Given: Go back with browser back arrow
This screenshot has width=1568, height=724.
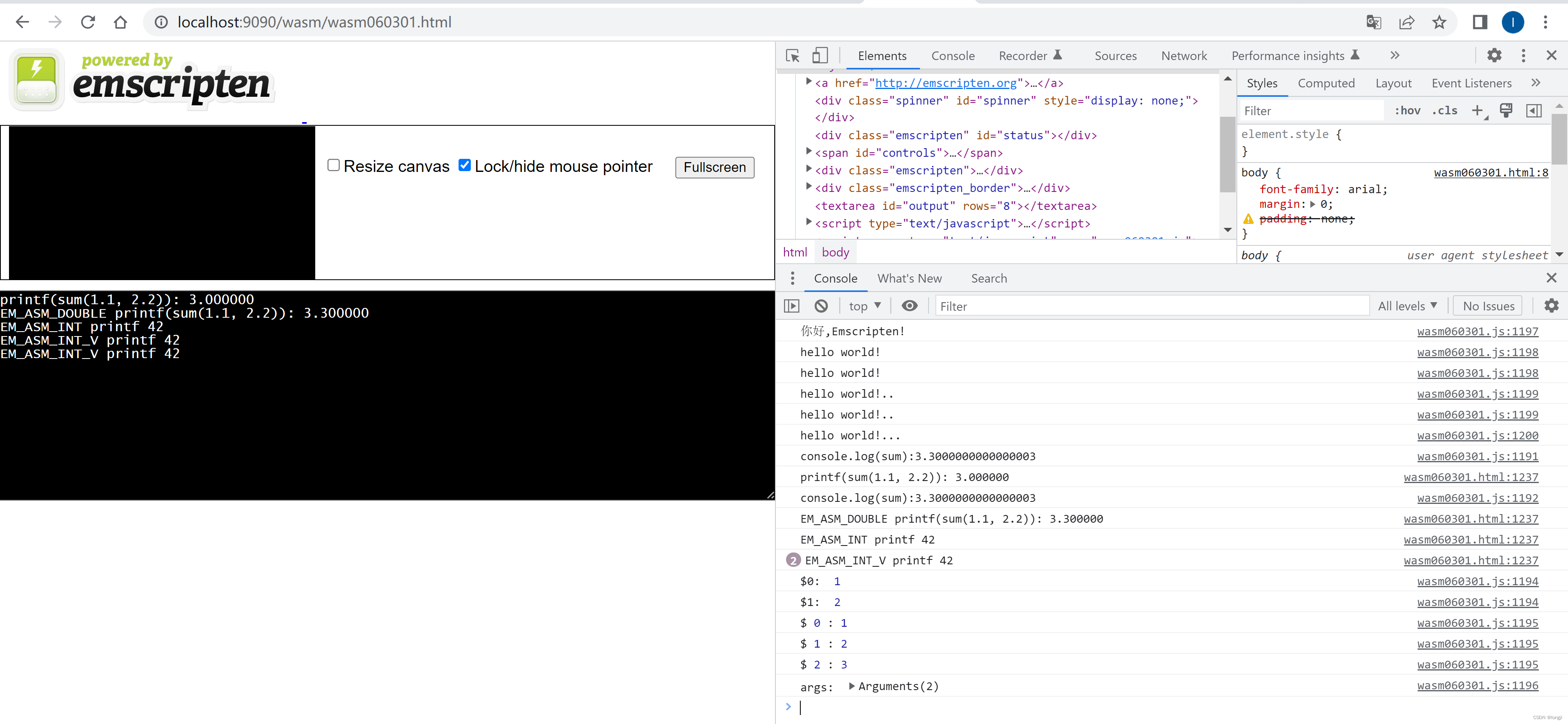Looking at the screenshot, I should pos(22,22).
